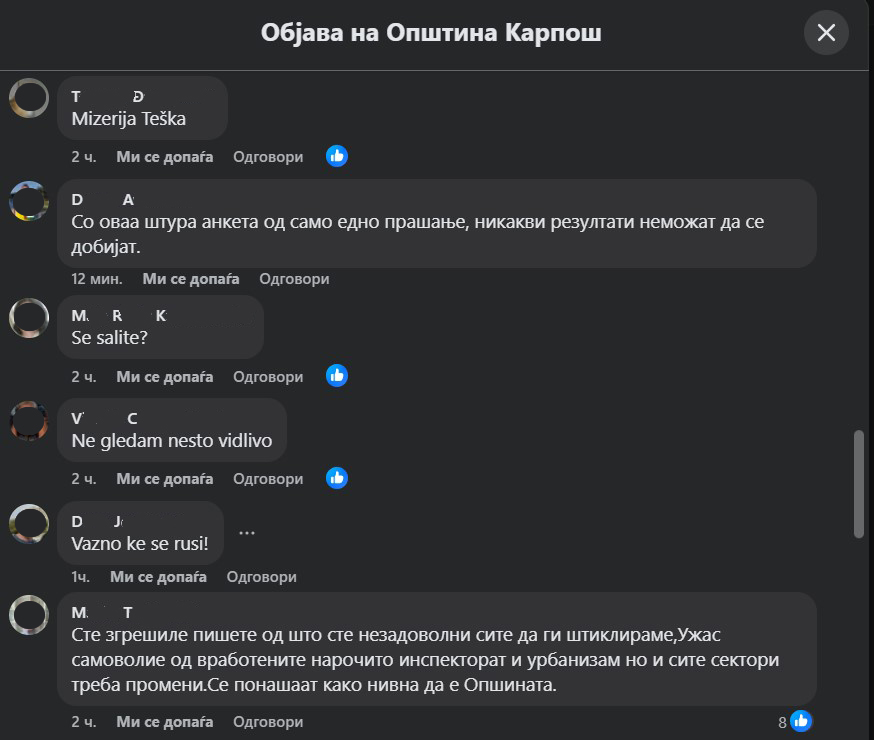Open avatar next to 'Vazno ke se rusi!'
The image size is (874, 740).
(x=29, y=523)
